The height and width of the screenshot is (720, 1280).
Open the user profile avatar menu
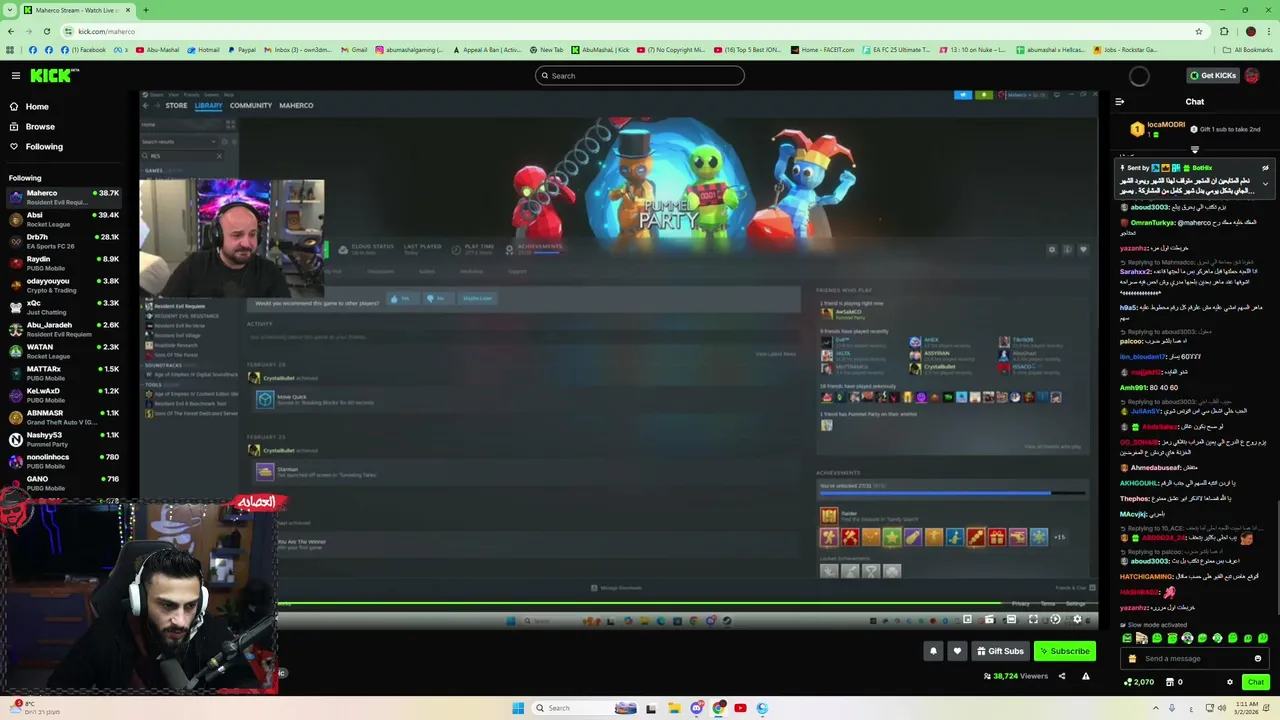pos(1253,76)
